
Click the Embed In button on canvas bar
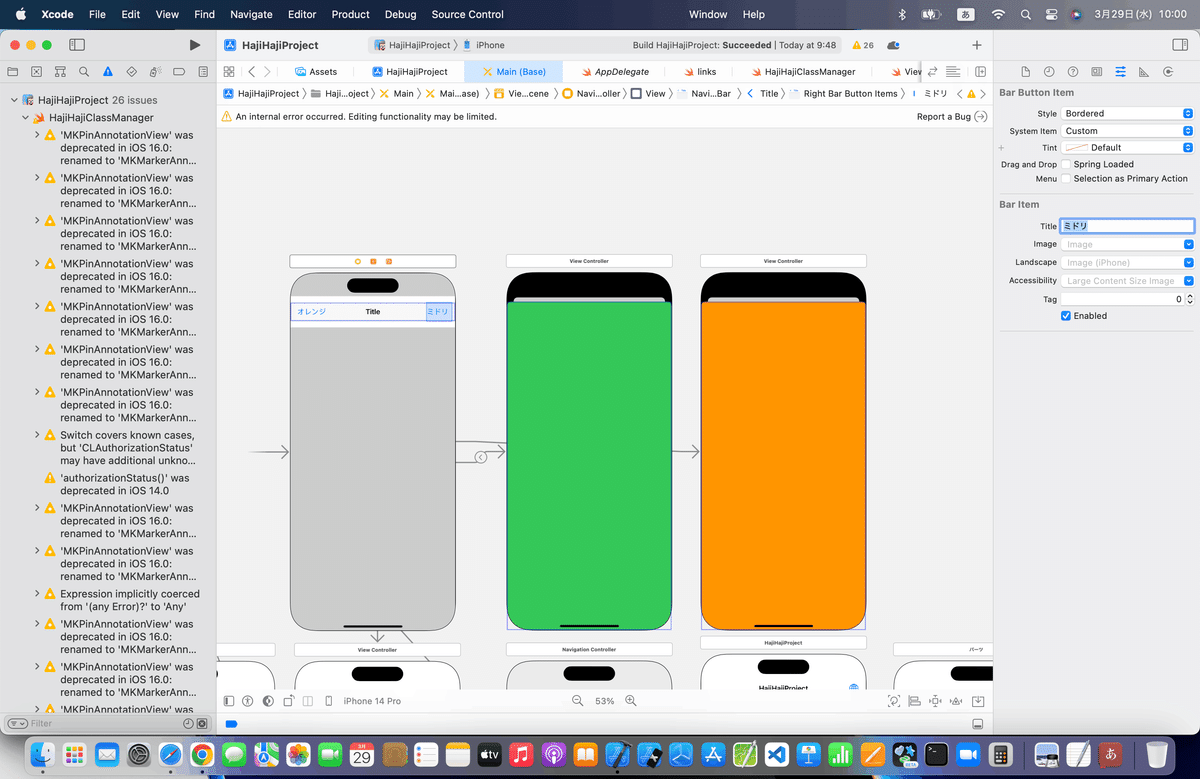pos(978,701)
